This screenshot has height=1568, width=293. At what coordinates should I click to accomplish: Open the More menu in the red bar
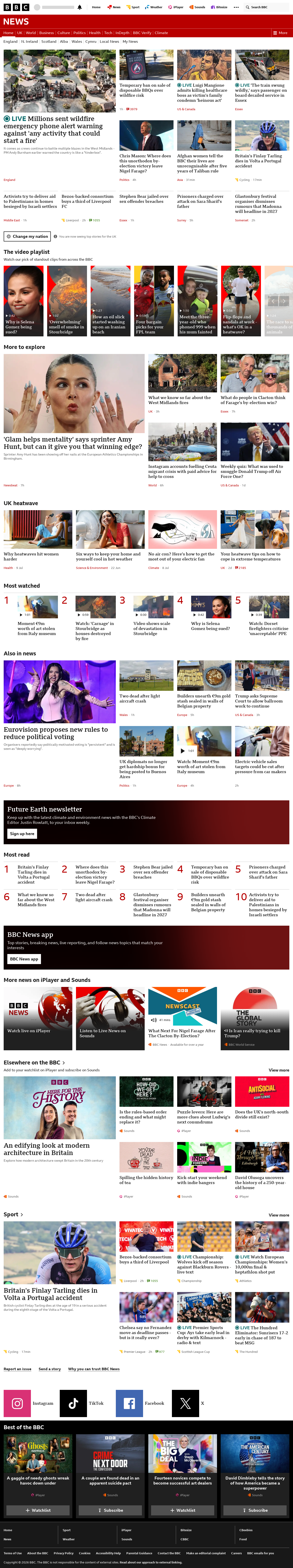[280, 33]
